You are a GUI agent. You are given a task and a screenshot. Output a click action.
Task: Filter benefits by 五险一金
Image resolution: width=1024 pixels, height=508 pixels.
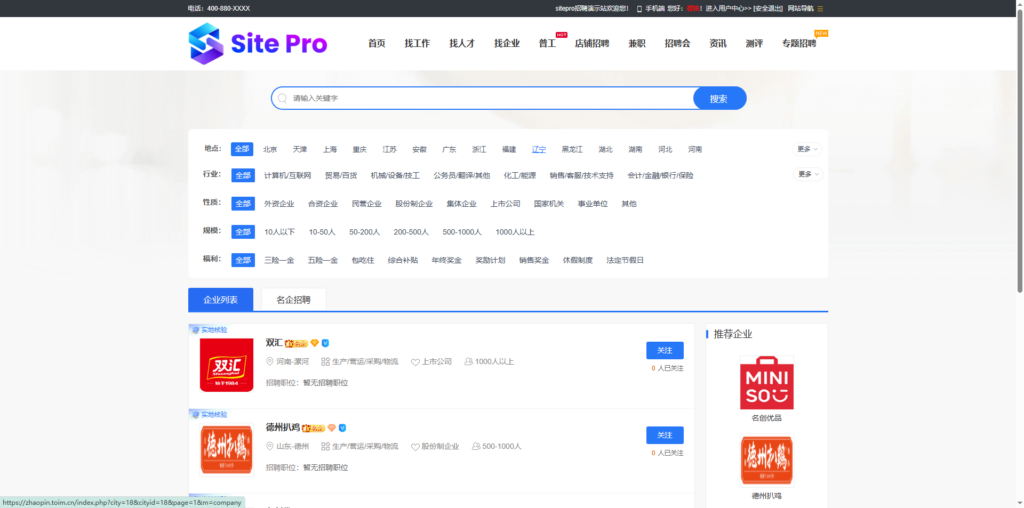323,260
